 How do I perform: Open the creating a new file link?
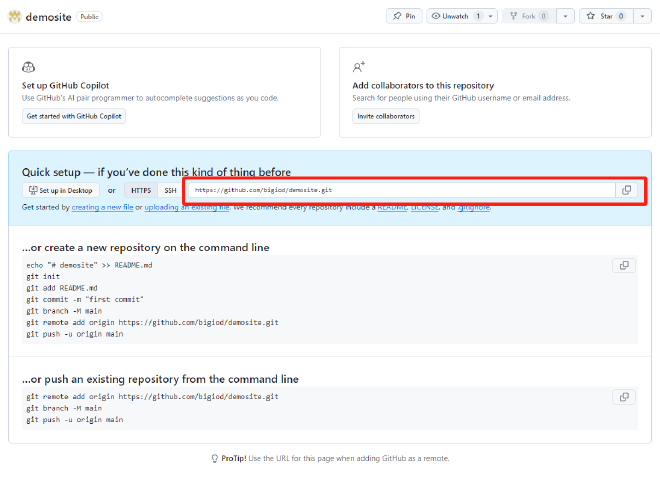102,207
